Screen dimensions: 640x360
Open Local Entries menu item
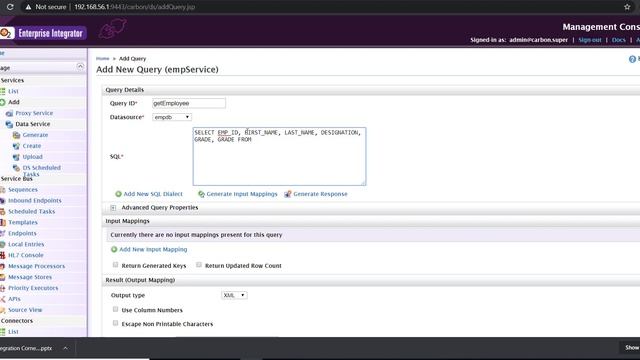pyautogui.click(x=26, y=244)
